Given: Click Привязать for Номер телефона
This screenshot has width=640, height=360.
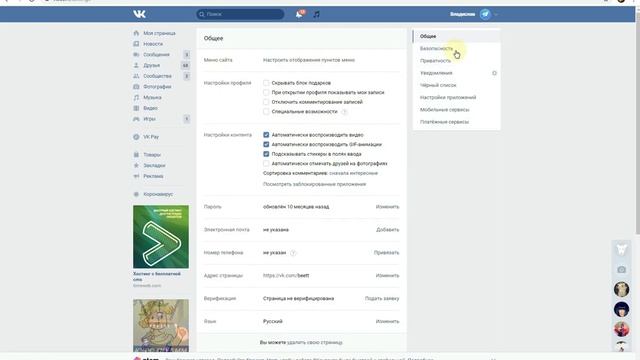Looking at the screenshot, I should 386,253.
